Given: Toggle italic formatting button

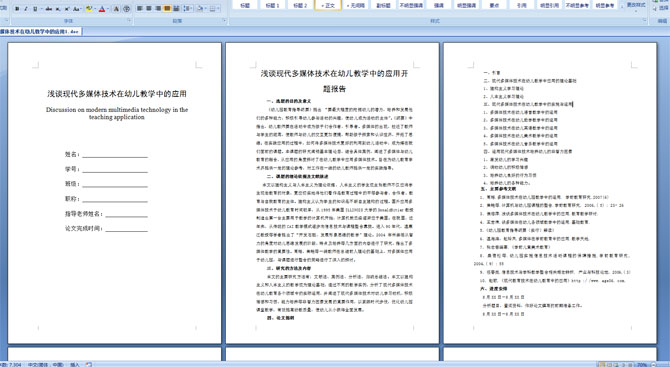Looking at the screenshot, I should coord(26,9).
